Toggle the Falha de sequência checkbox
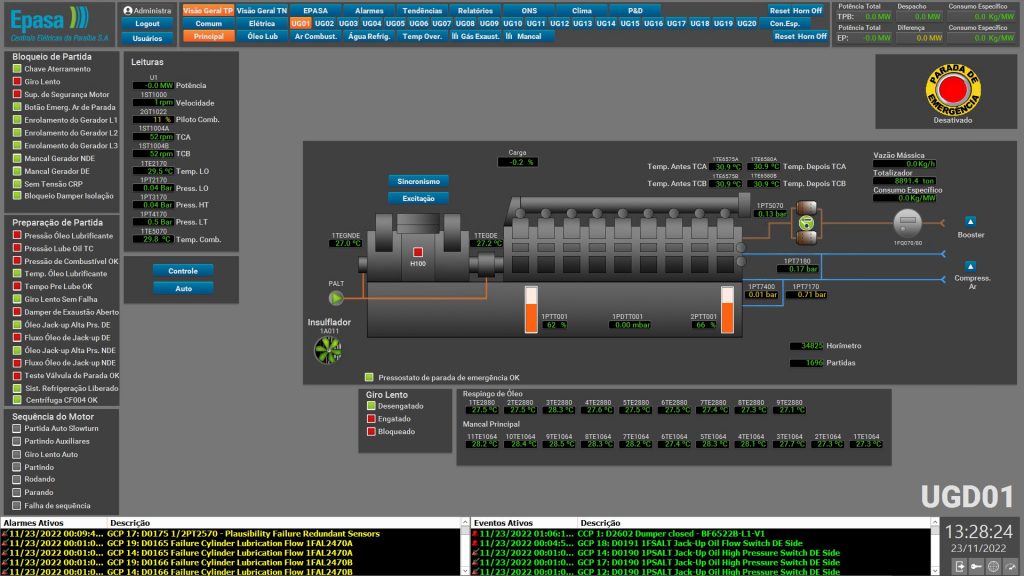The width and height of the screenshot is (1024, 576). coord(17,504)
